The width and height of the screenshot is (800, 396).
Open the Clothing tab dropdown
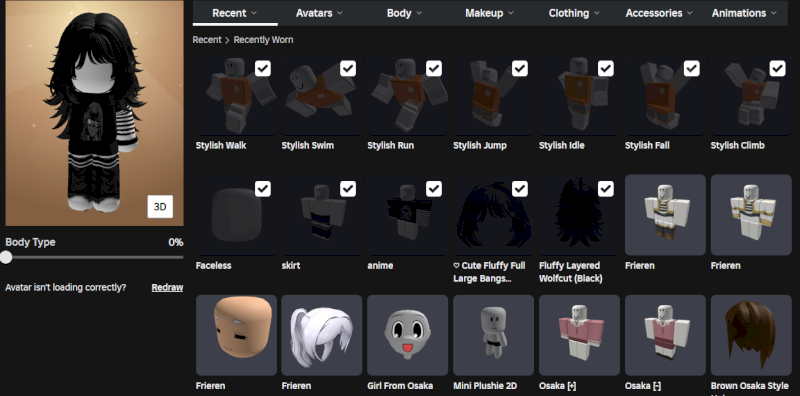[574, 13]
